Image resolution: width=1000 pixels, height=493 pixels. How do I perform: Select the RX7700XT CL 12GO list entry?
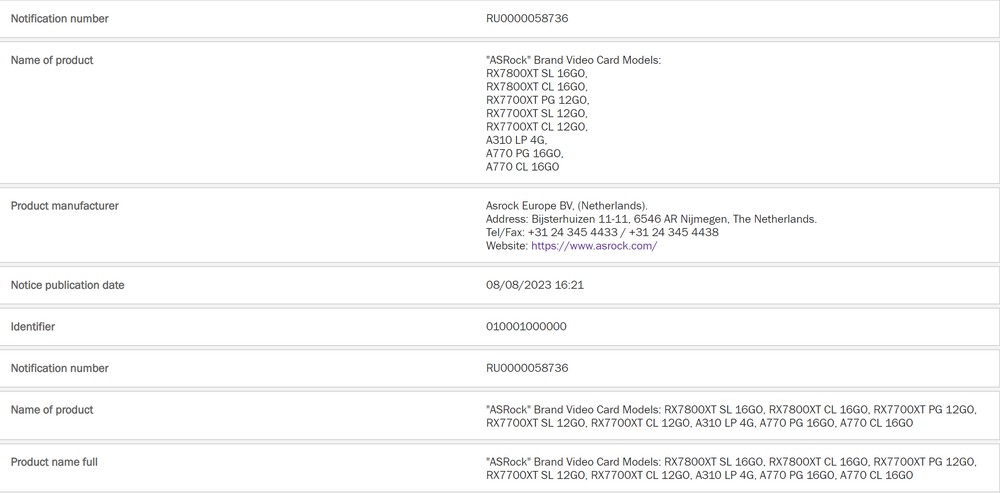click(x=536, y=127)
